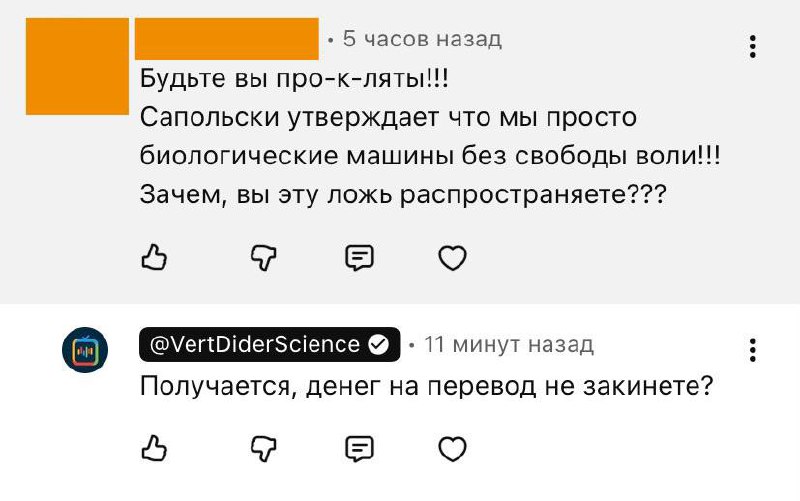The width and height of the screenshot is (800, 501).
Task: Open reply box under the @VertDiderScience comment
Action: pyautogui.click(x=359, y=448)
